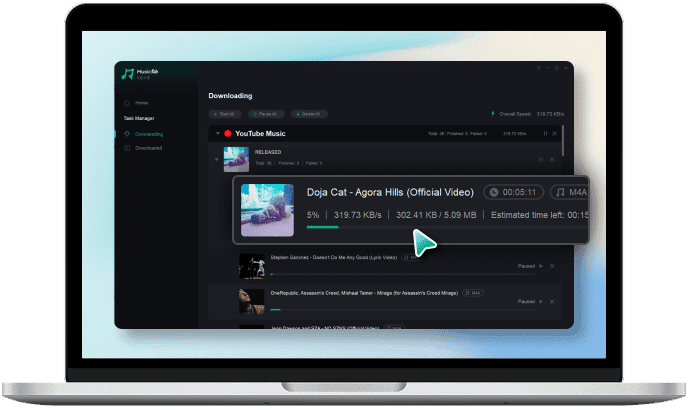Collapse the YouTube Music group
The width and height of the screenshot is (688, 410).
(x=218, y=133)
